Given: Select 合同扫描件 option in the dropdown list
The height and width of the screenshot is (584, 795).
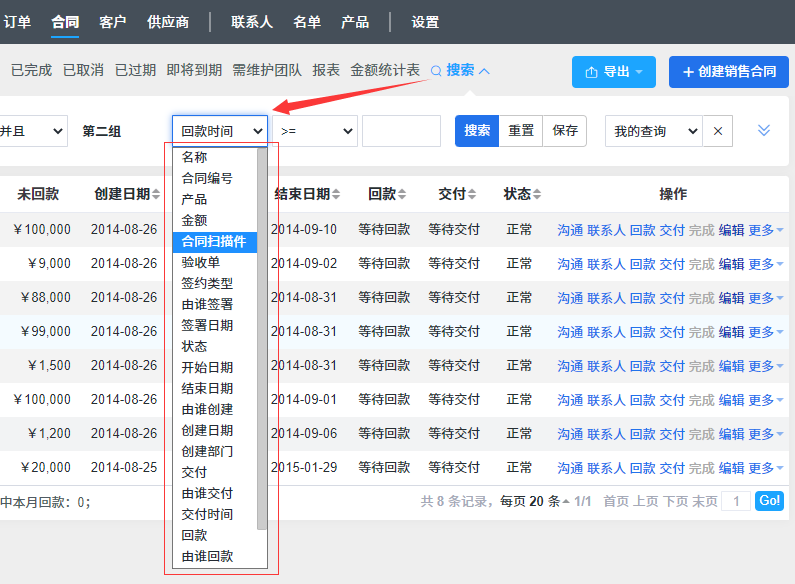Looking at the screenshot, I should pos(214,241).
